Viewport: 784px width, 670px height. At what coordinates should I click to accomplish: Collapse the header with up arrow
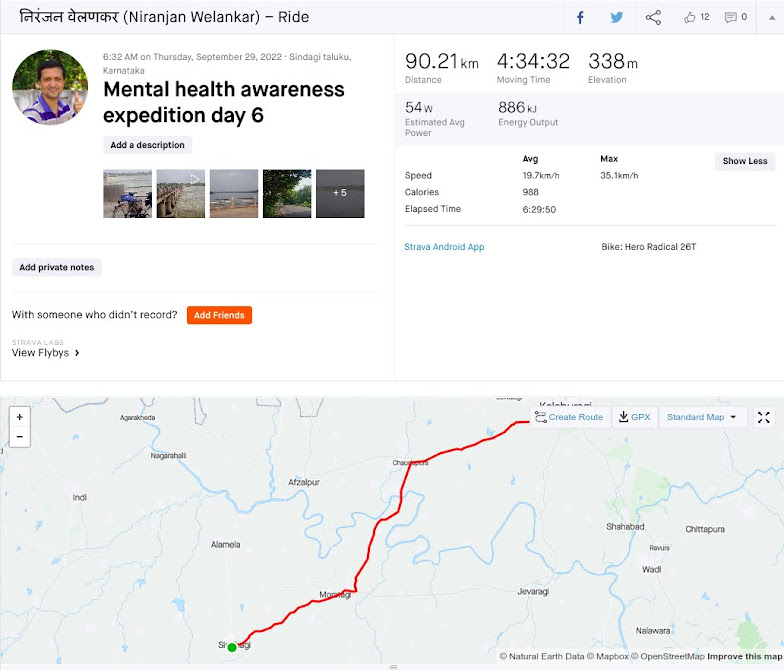pos(772,18)
